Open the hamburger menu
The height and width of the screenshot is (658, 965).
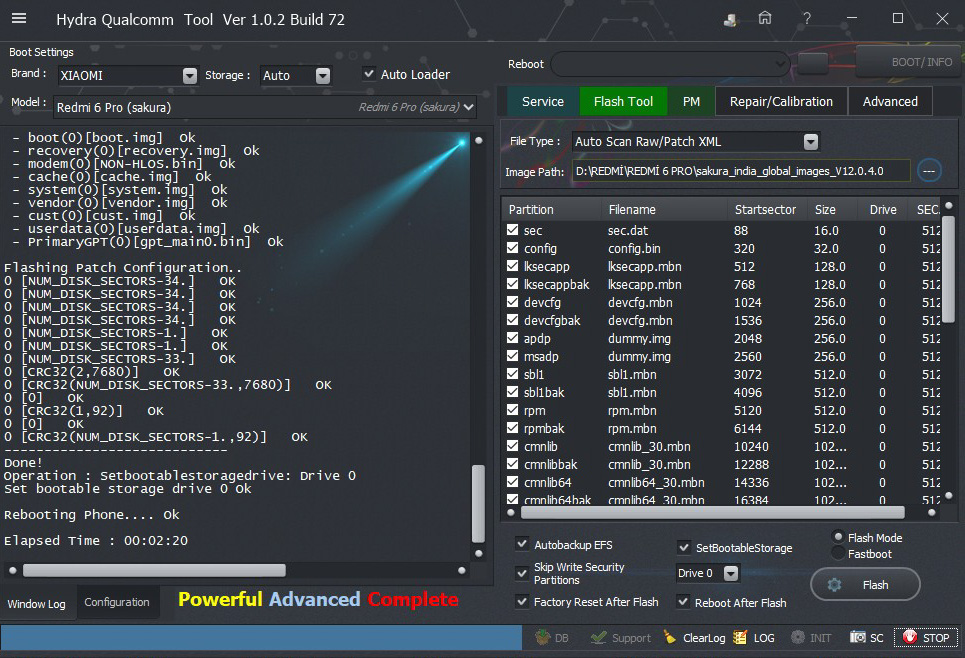[19, 18]
